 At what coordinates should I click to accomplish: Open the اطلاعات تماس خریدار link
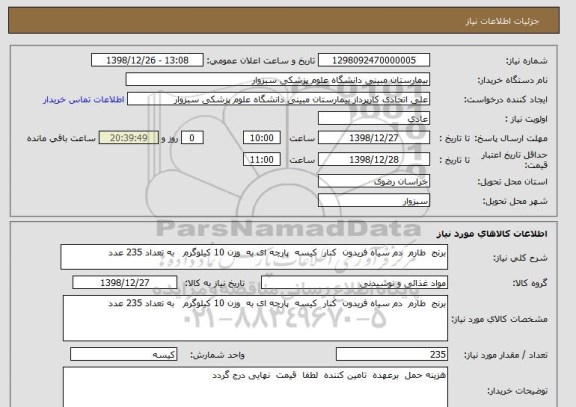click(84, 100)
